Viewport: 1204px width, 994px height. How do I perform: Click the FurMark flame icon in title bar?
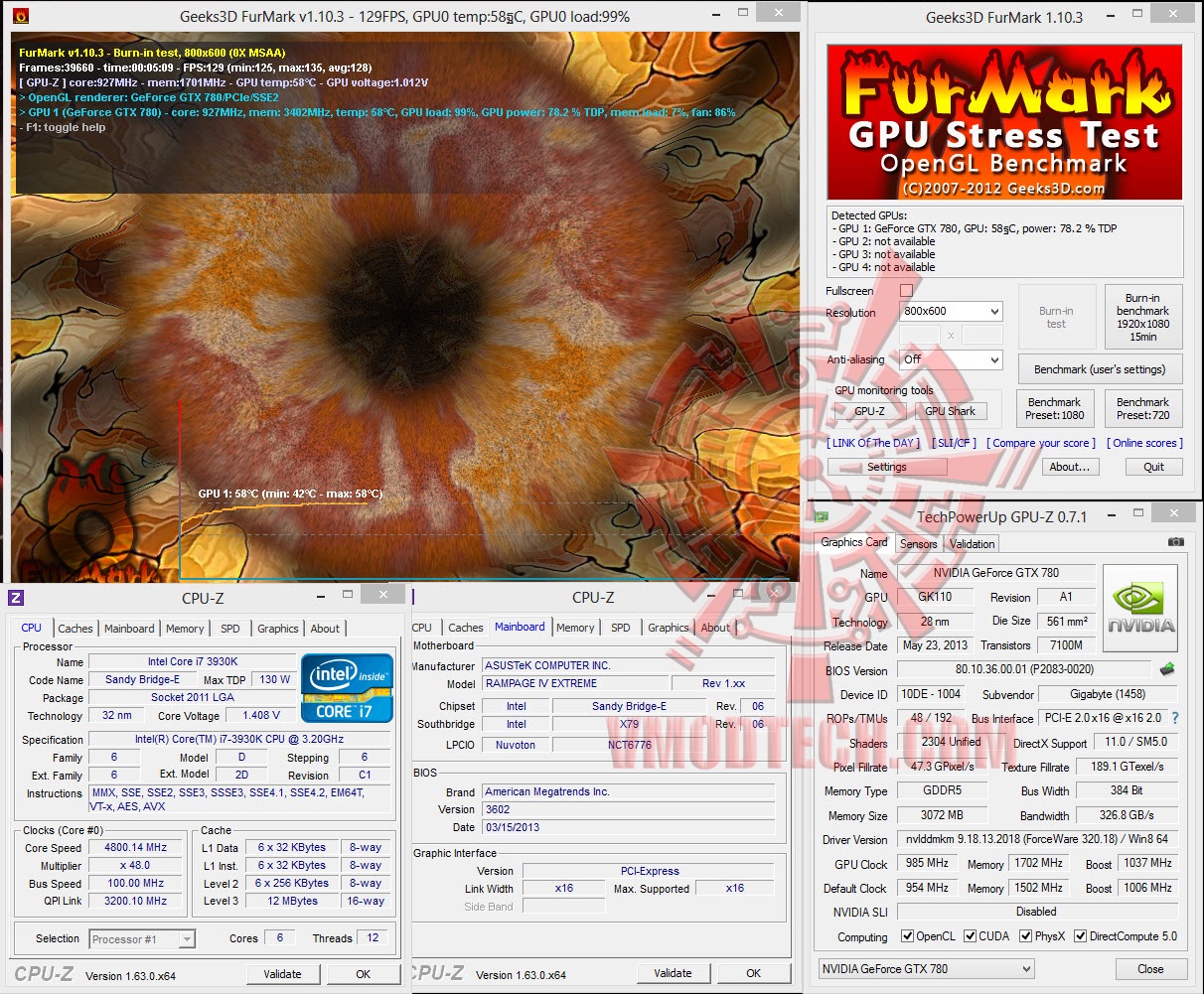pos(20,16)
